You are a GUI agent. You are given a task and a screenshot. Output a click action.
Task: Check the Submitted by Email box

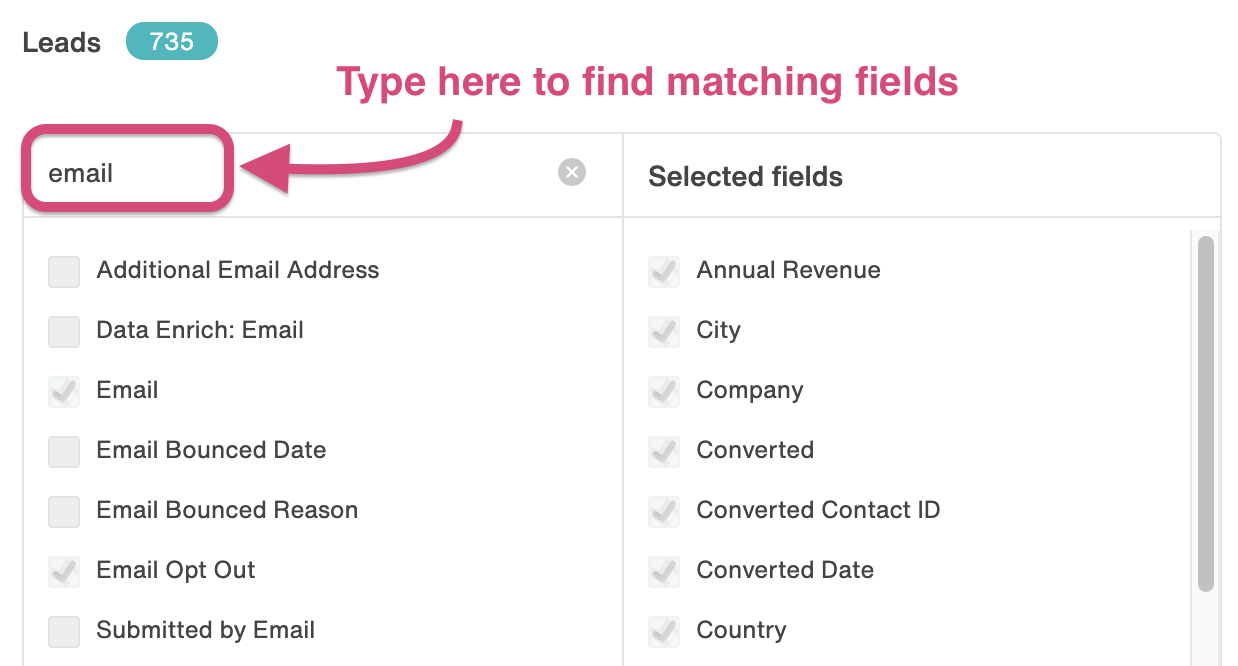(x=64, y=631)
